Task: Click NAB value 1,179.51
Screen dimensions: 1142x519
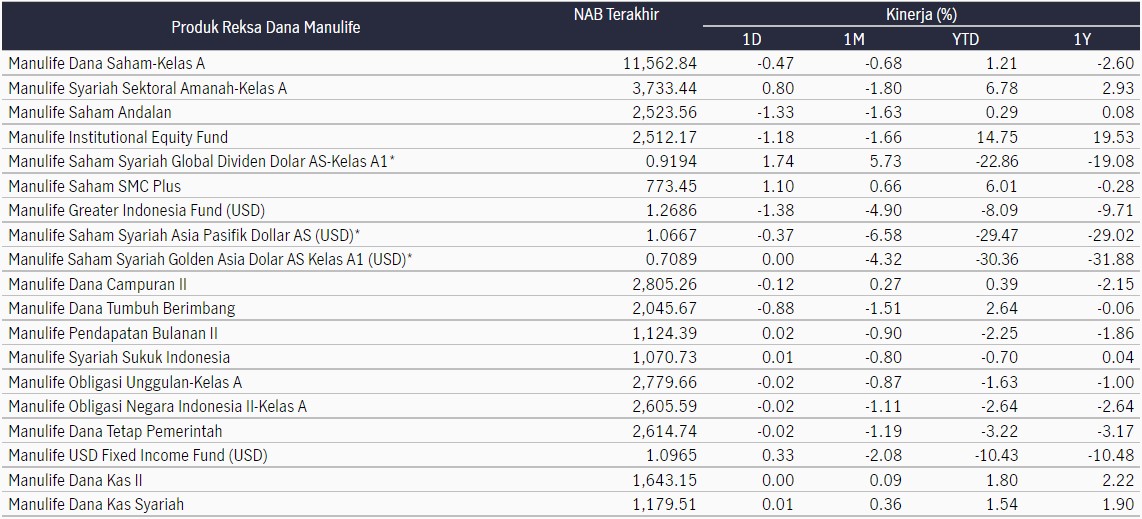Action: point(666,505)
